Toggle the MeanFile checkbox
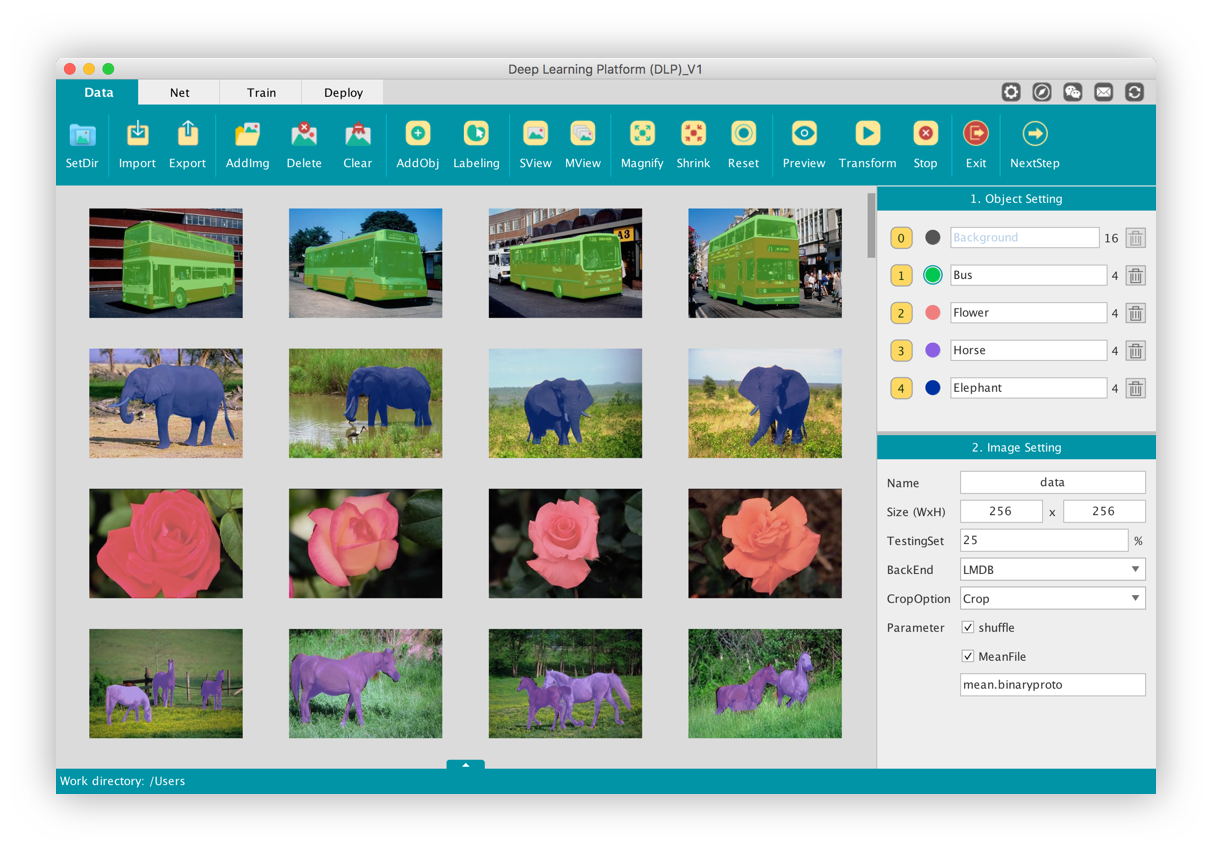The height and width of the screenshot is (850, 1210). tap(967, 657)
